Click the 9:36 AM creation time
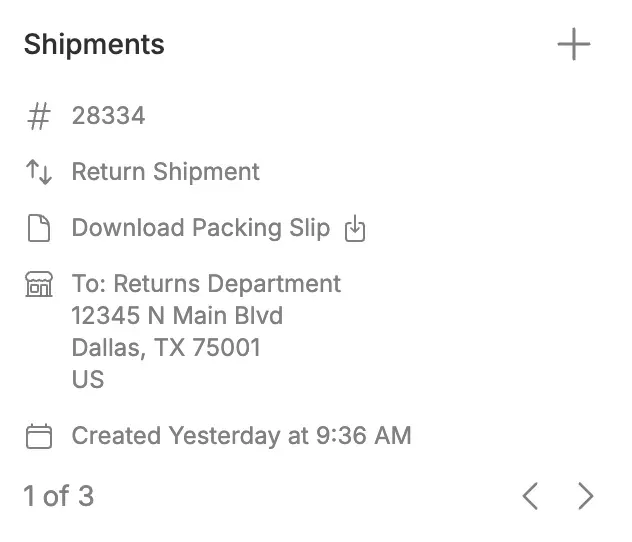The height and width of the screenshot is (542, 632). (364, 436)
